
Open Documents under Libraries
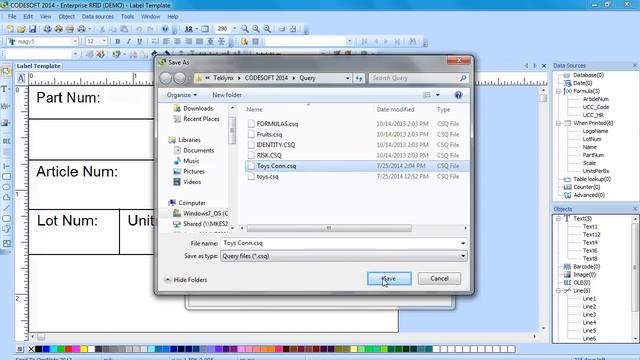[199, 151]
